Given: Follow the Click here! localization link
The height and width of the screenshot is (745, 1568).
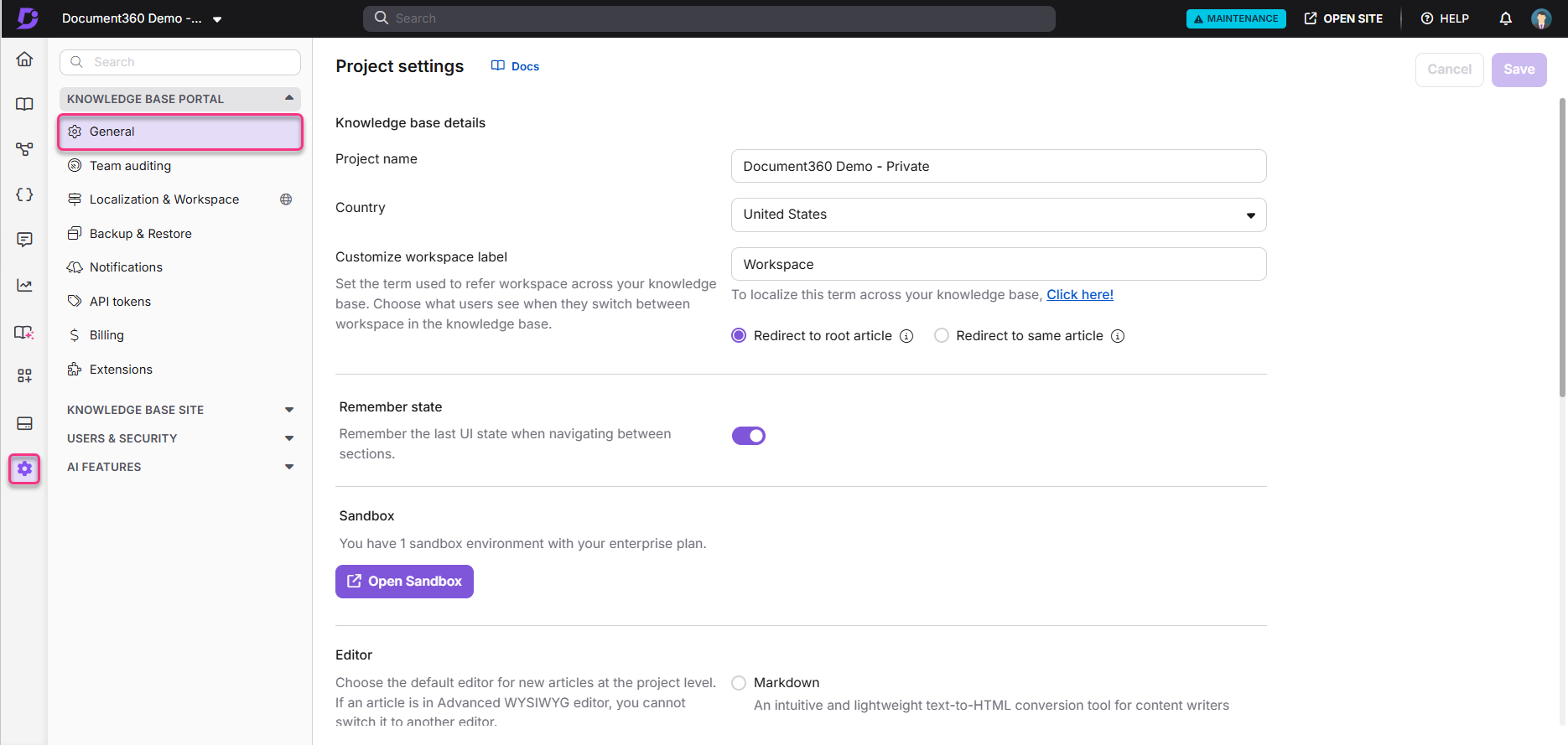Looking at the screenshot, I should [1080, 295].
